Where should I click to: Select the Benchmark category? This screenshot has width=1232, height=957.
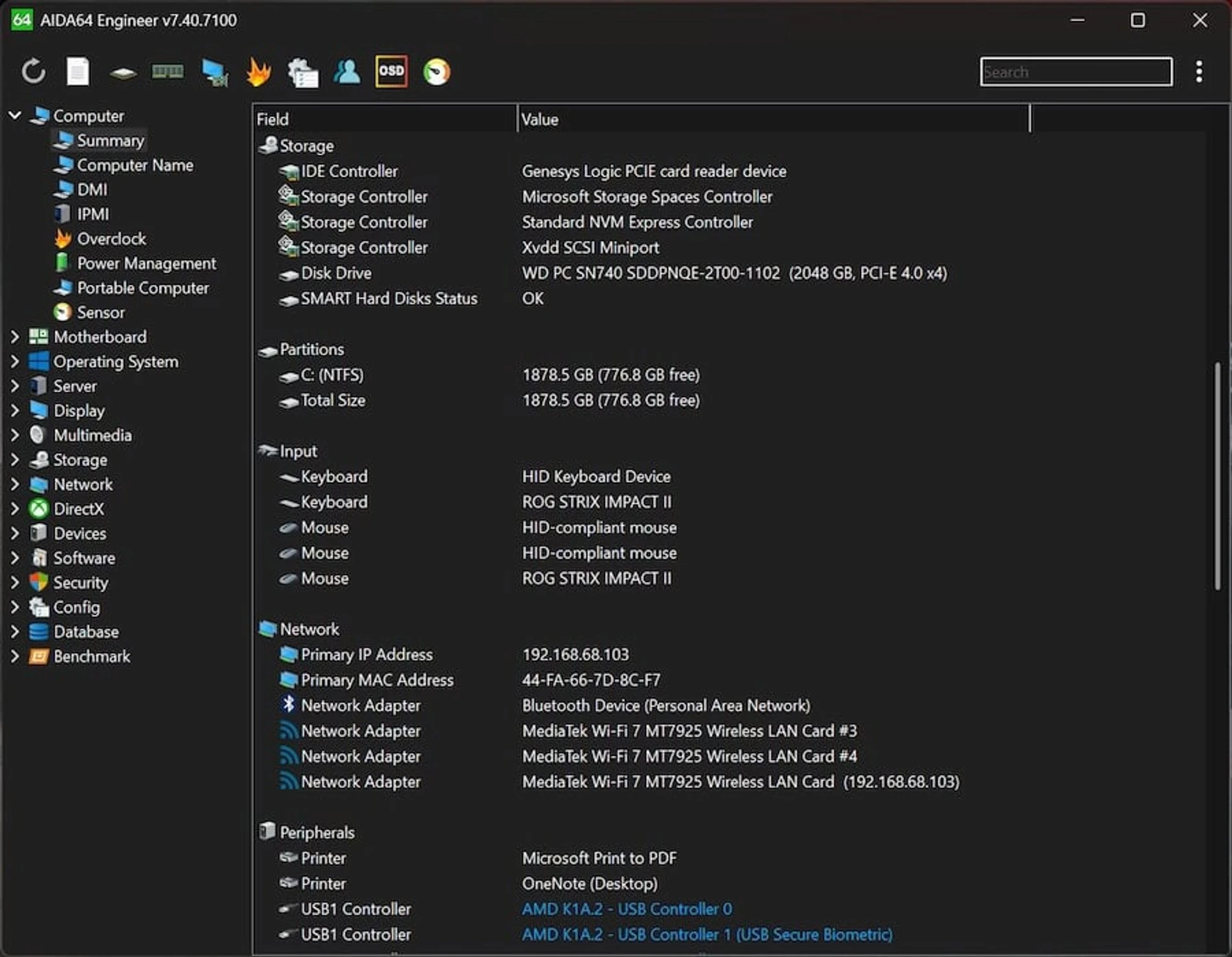pos(92,656)
